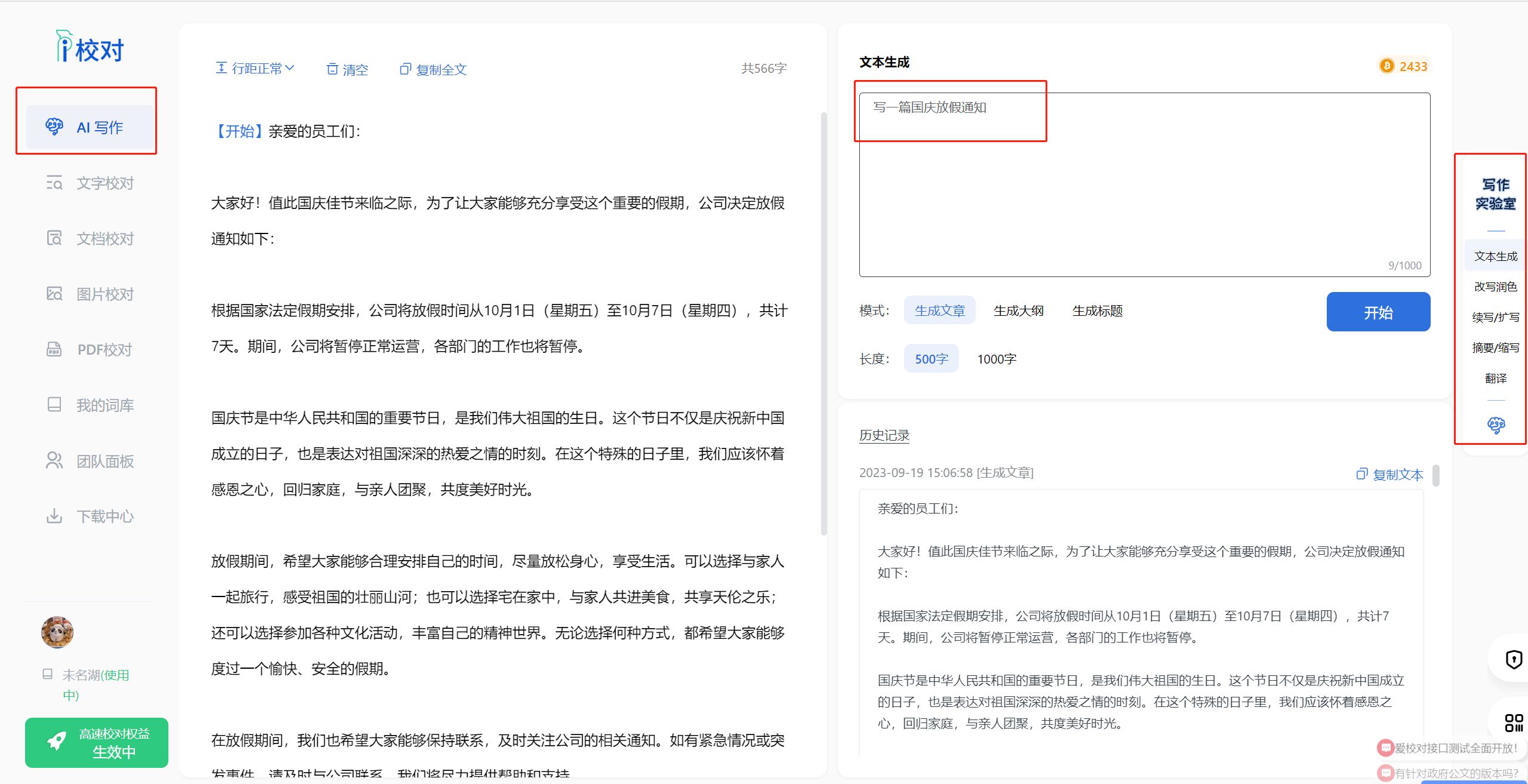This screenshot has height=784, width=1528.
Task: Click the book icon beside 未名湖
Action: pos(48,674)
